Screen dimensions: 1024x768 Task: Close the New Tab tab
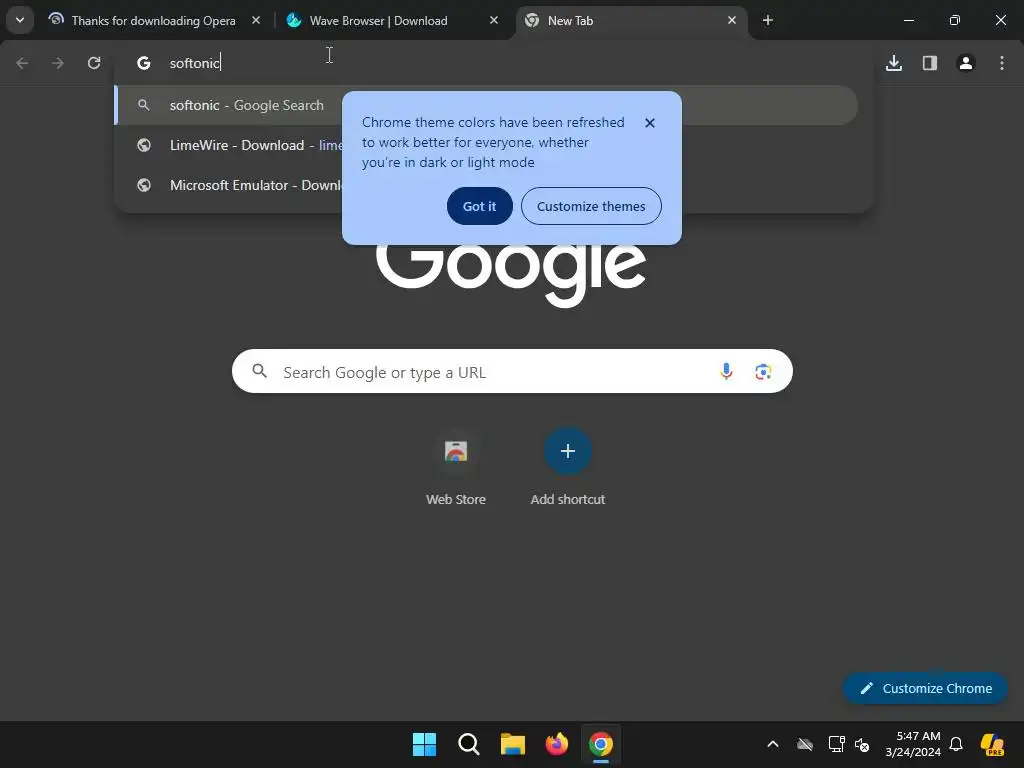731,20
